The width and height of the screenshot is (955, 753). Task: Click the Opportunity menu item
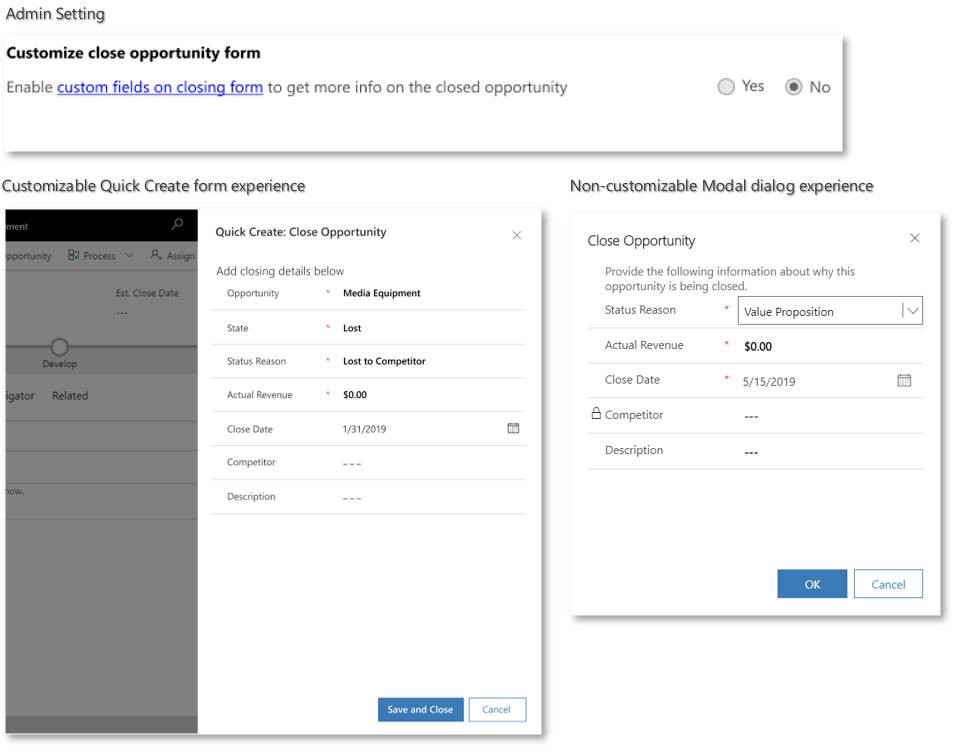pos(27,255)
